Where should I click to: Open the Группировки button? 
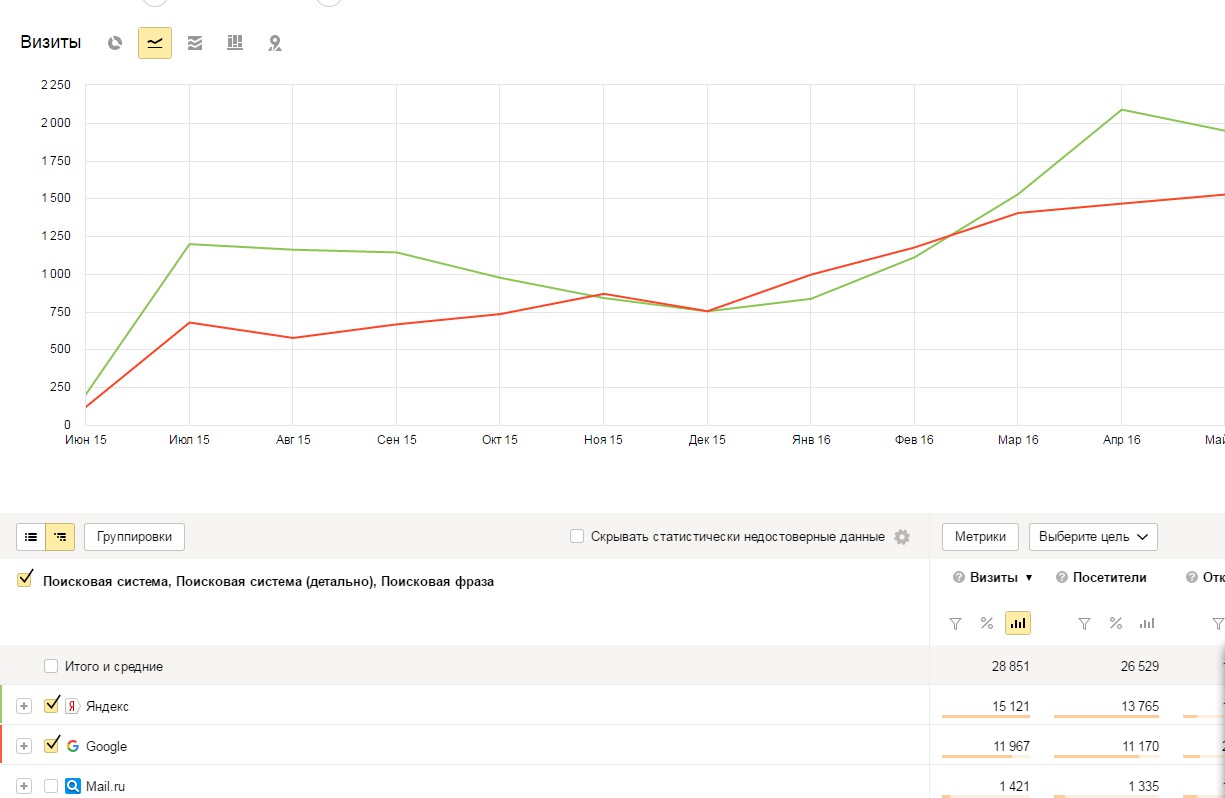coord(134,537)
